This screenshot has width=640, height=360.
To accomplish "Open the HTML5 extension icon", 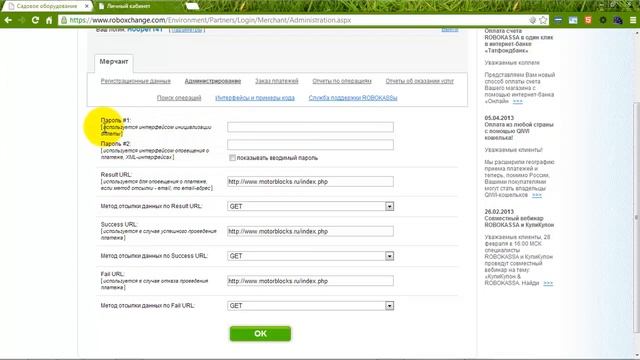I will (588, 20).
